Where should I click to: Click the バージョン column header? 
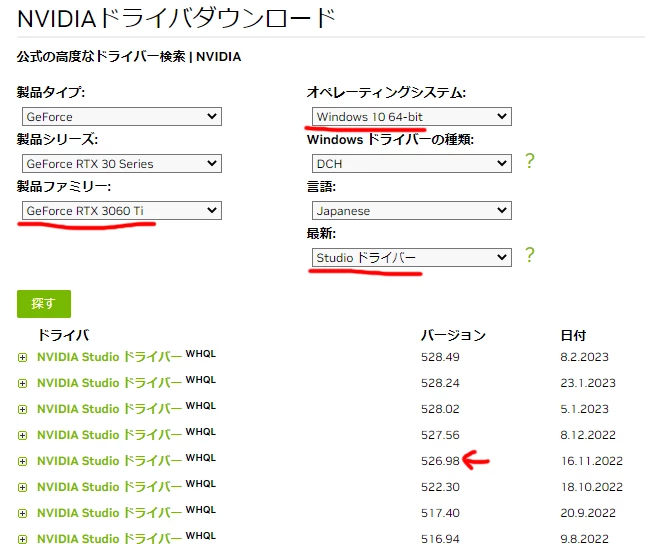pyautogui.click(x=453, y=335)
